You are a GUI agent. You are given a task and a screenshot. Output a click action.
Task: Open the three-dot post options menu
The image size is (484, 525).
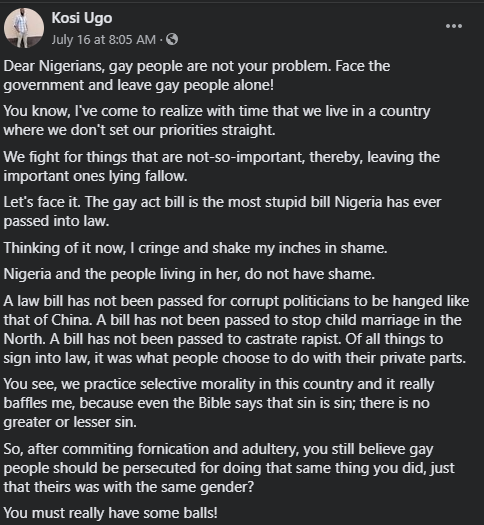(x=454, y=26)
